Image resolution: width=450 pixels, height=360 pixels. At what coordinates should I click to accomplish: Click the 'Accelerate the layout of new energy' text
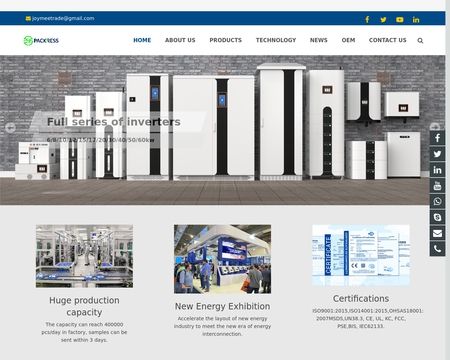coord(222,326)
